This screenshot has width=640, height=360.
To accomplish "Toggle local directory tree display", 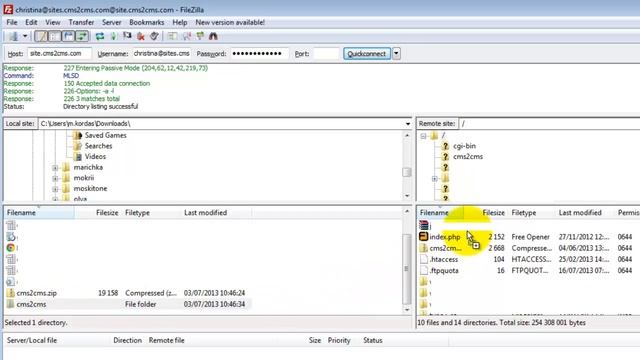I will tap(54, 36).
